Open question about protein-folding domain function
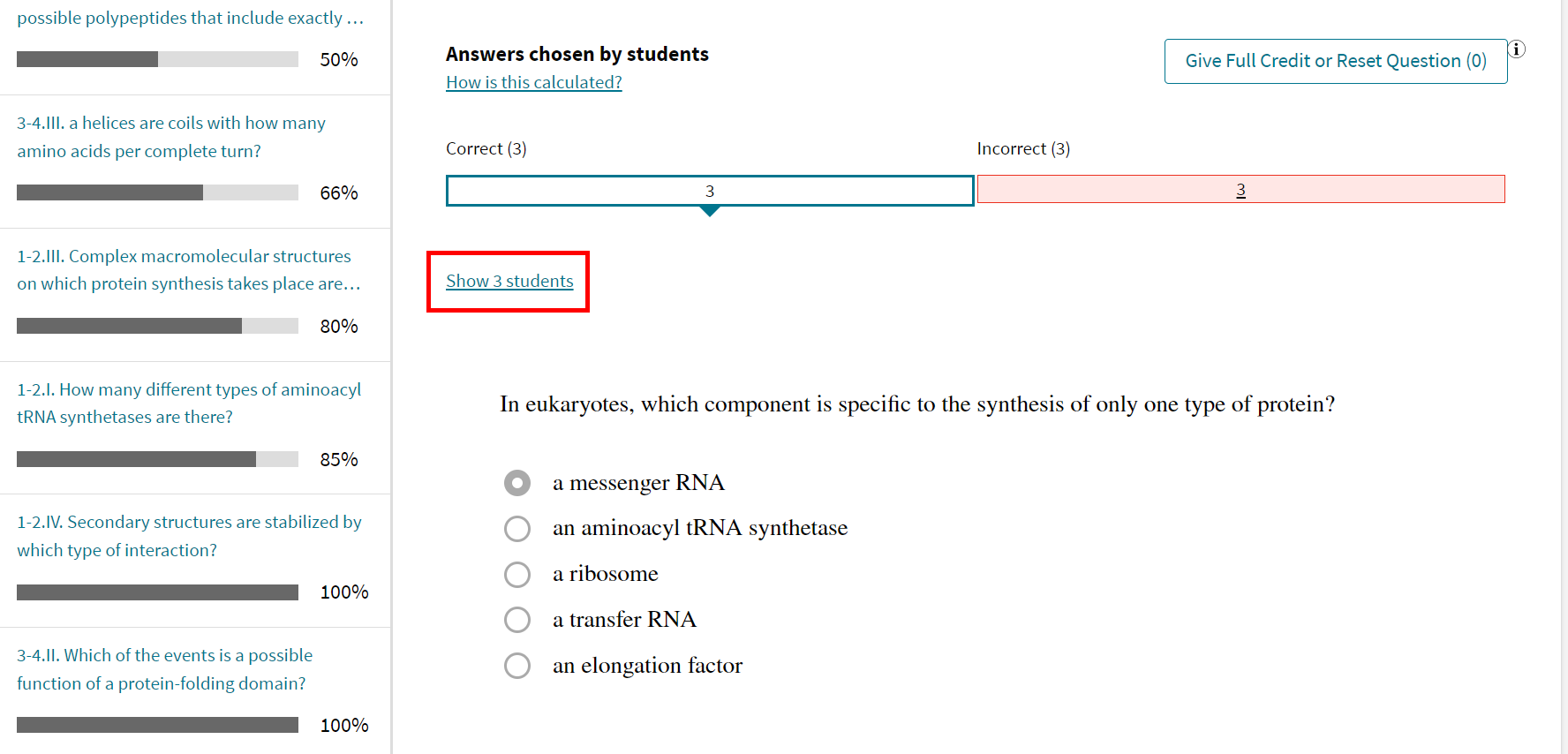The image size is (1568, 754). click(x=164, y=668)
